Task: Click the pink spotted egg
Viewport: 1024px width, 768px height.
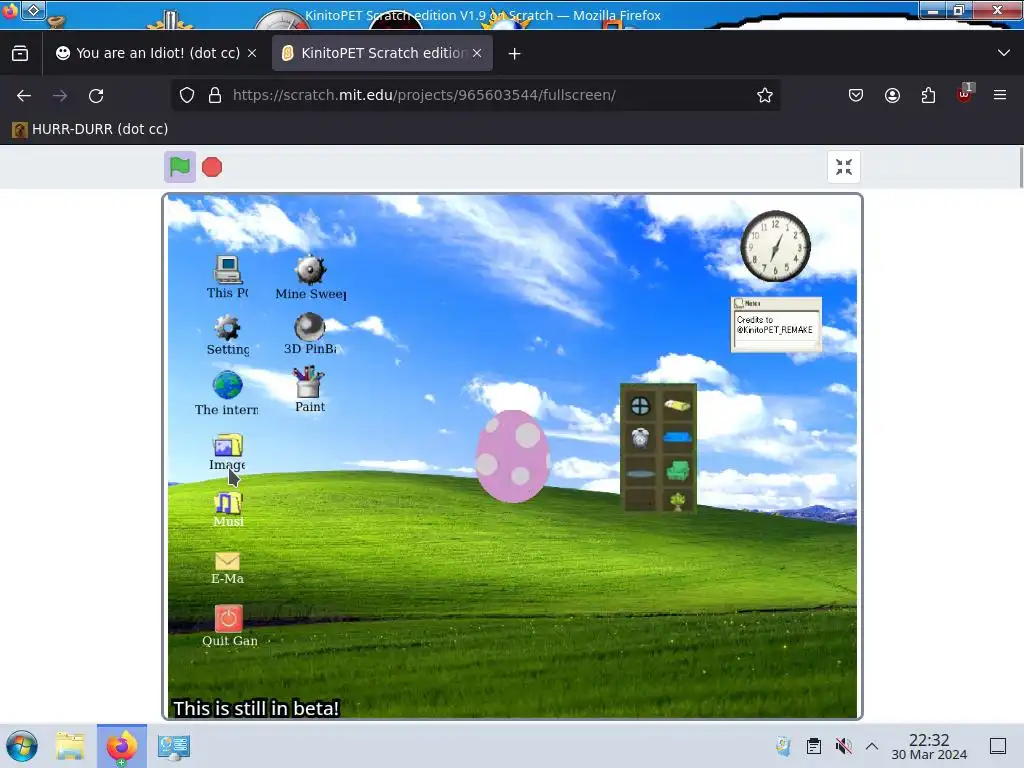Action: tap(513, 456)
